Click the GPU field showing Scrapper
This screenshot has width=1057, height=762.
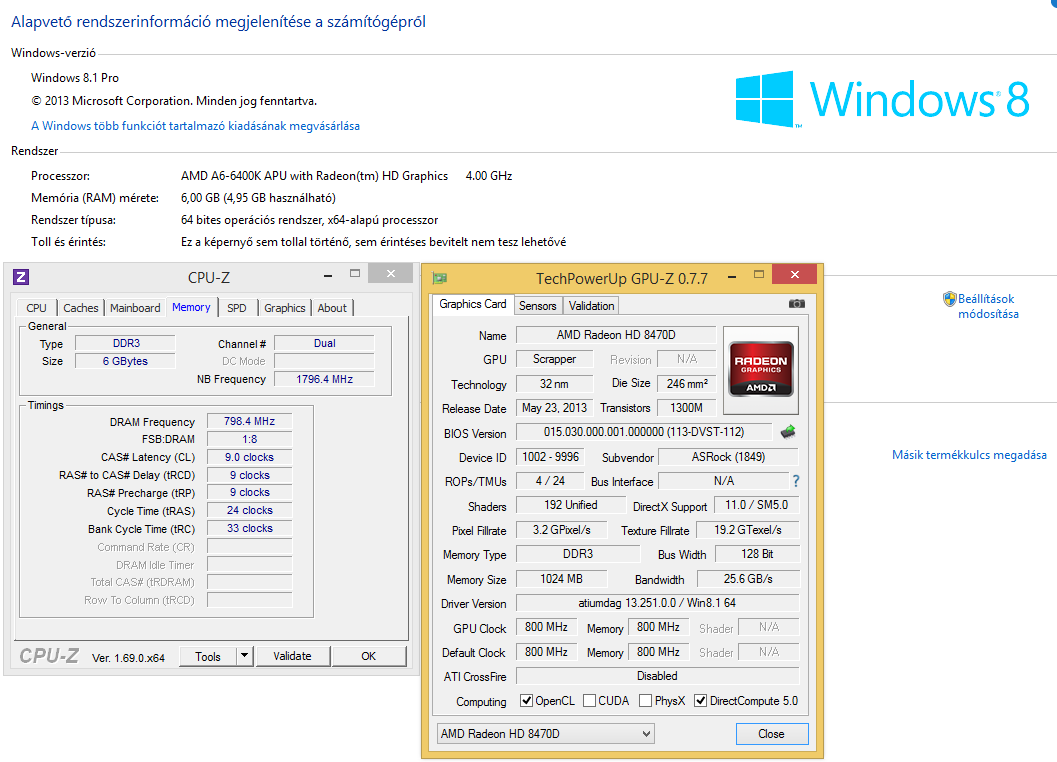coord(555,359)
